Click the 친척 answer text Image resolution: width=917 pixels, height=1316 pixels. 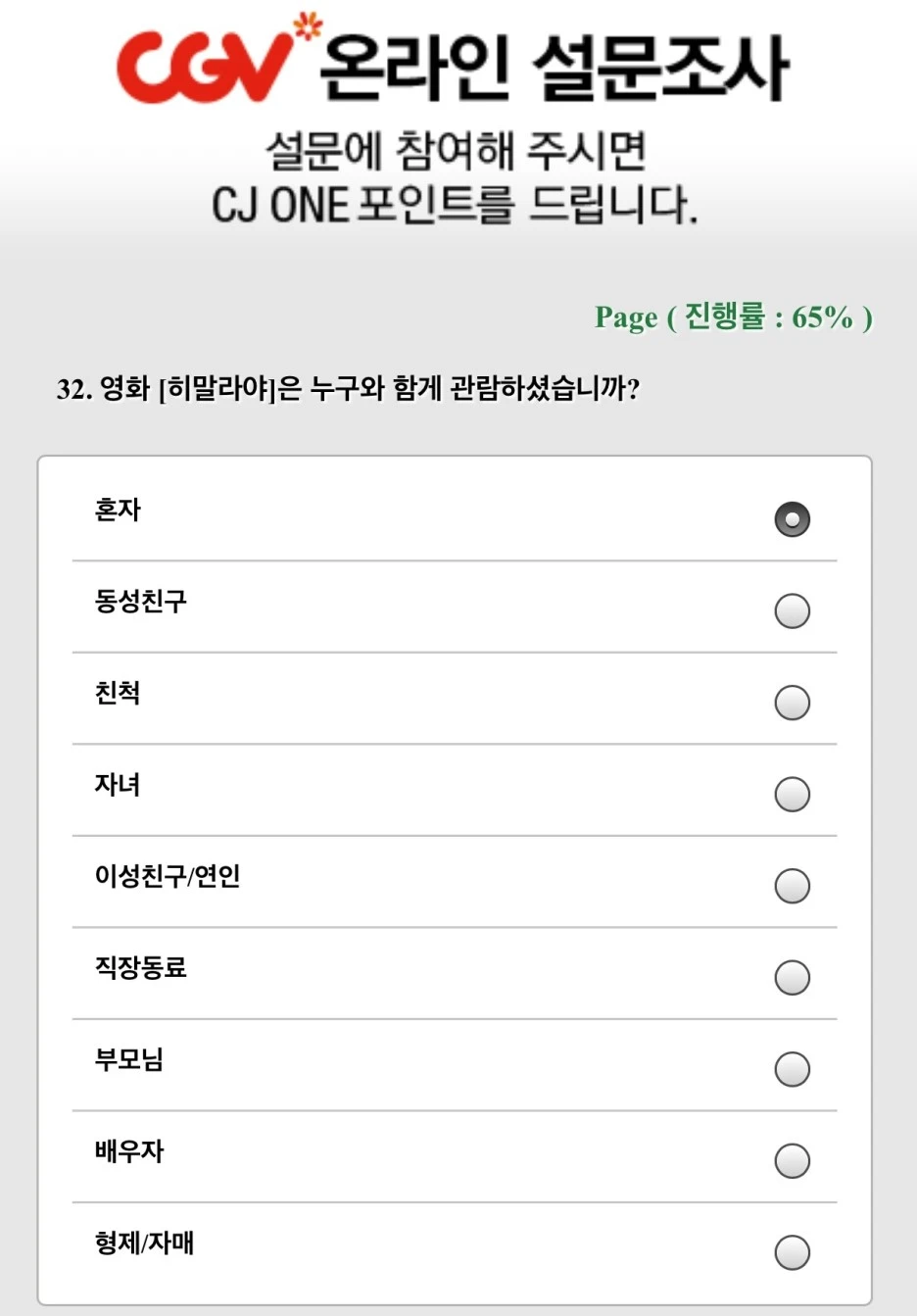[x=118, y=693]
